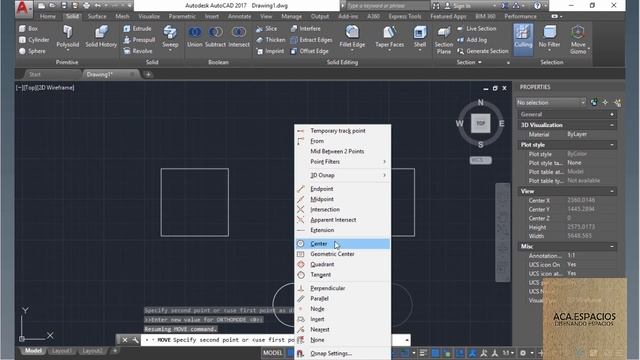
Task: Choose Tangent from the osnap menu
Action: (342, 275)
